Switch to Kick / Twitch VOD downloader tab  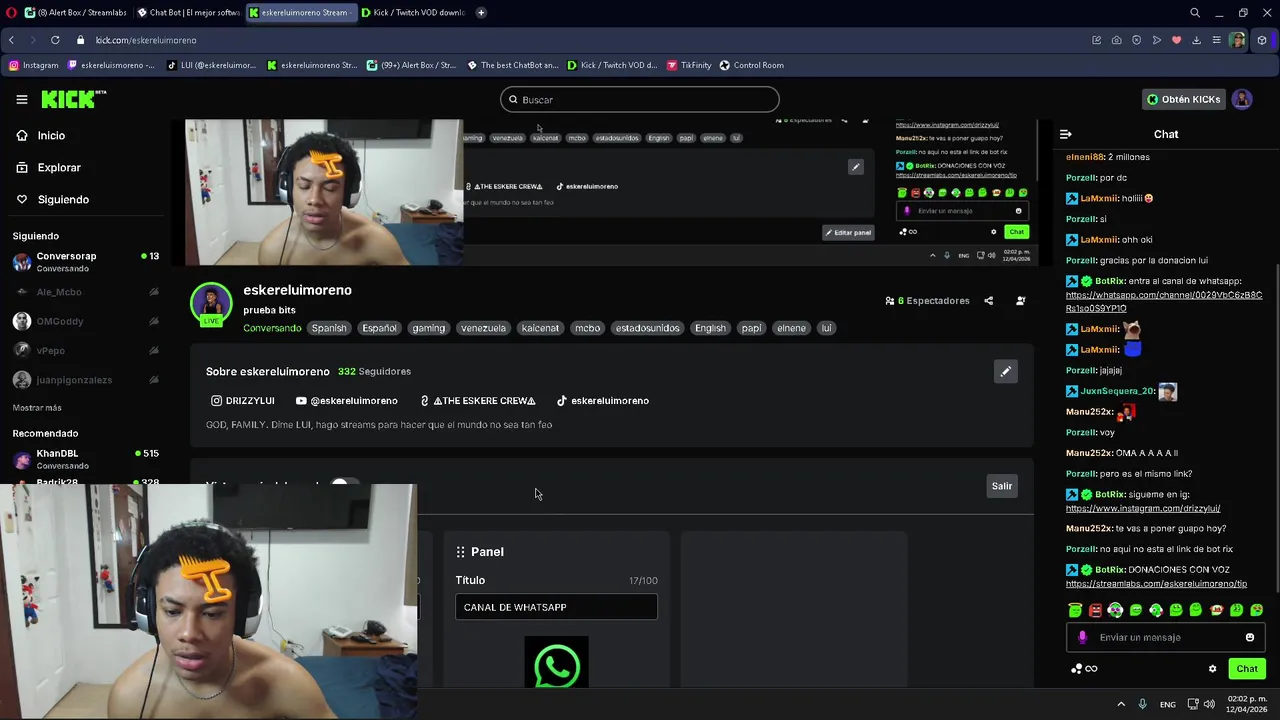click(412, 12)
